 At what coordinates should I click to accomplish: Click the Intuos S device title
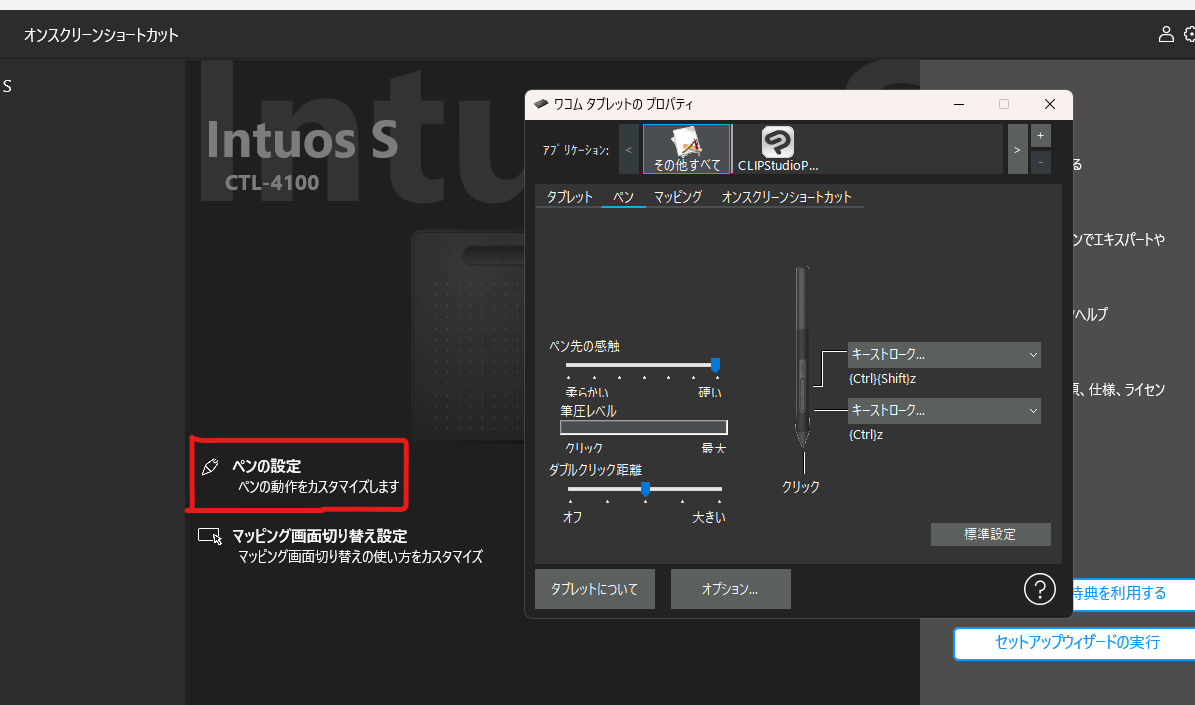click(x=302, y=141)
